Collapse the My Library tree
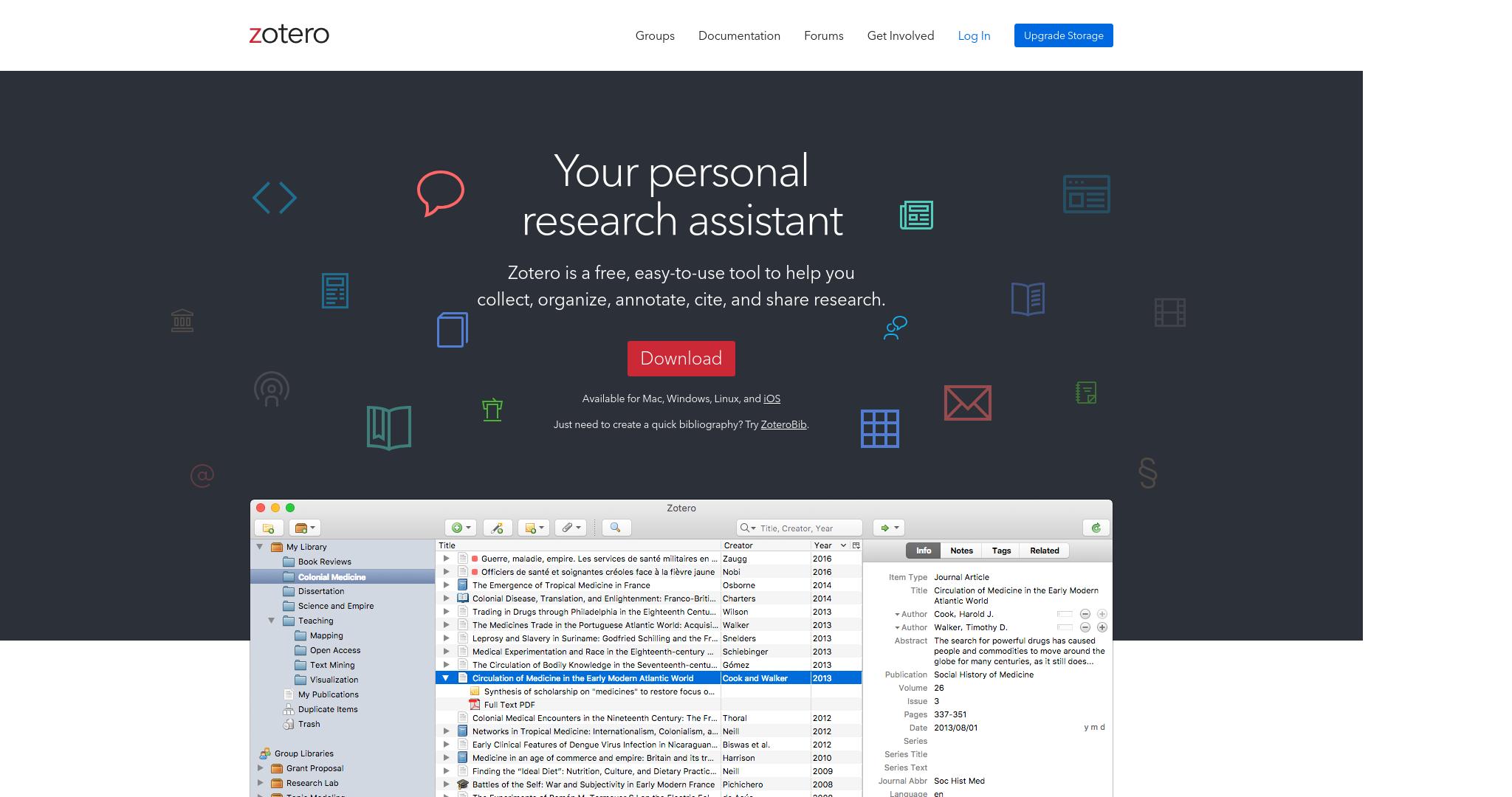The height and width of the screenshot is (797, 1512). coord(260,547)
